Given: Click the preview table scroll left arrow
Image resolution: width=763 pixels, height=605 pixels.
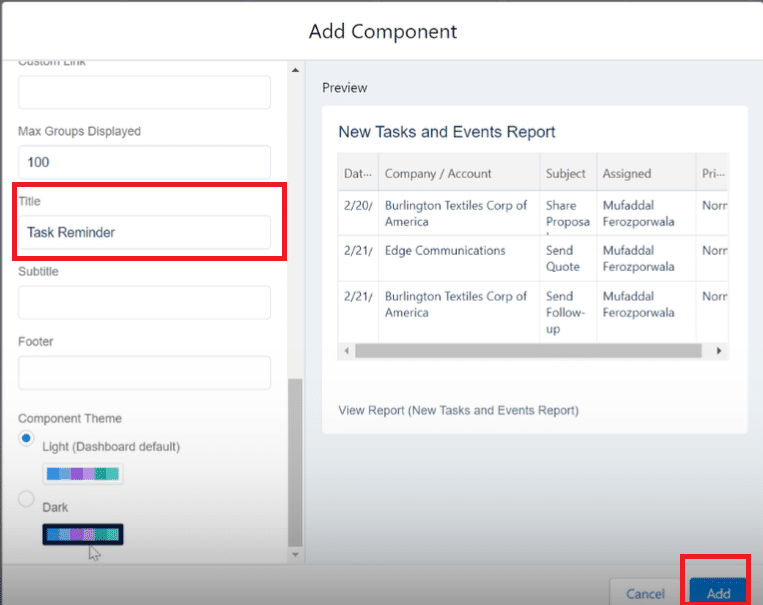Looking at the screenshot, I should tap(347, 351).
